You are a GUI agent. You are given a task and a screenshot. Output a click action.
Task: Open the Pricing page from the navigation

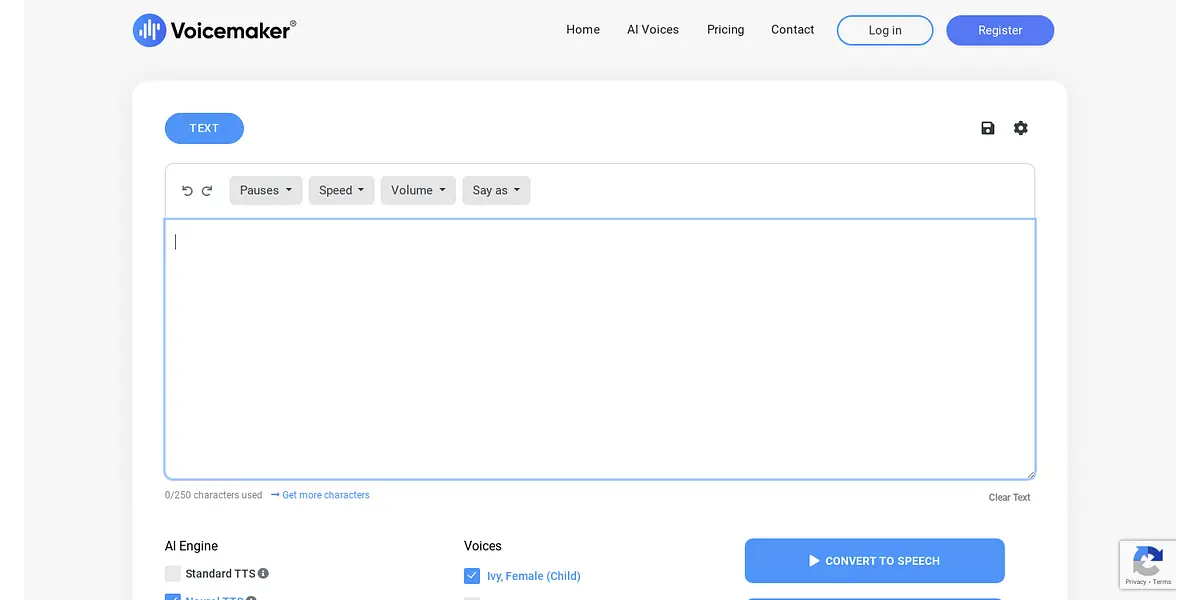coord(725,30)
